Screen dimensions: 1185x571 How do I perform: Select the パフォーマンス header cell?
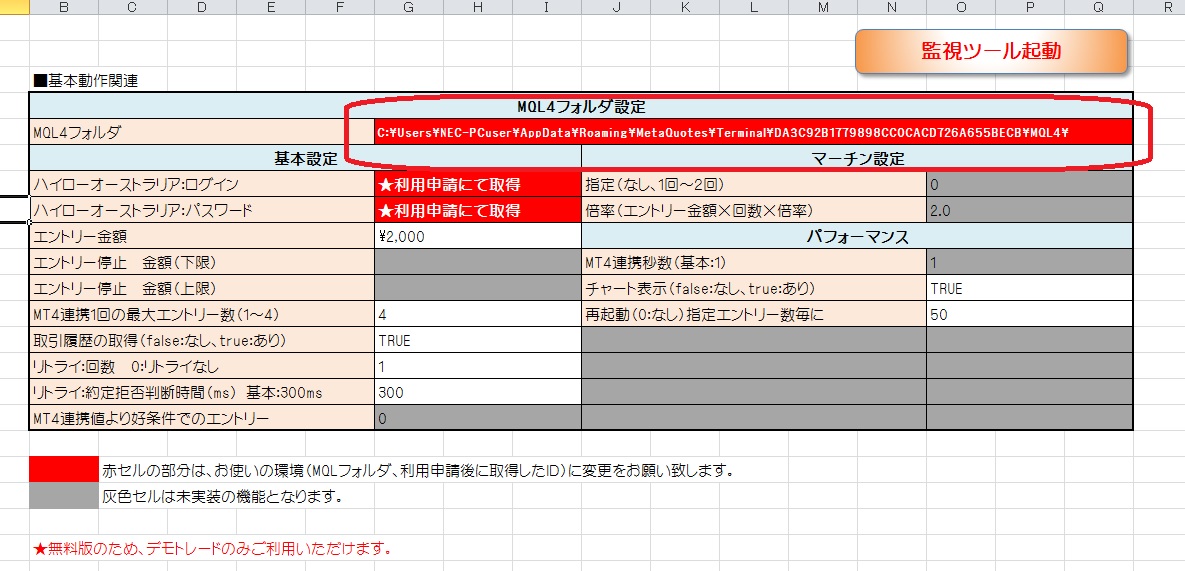pyautogui.click(x=857, y=236)
